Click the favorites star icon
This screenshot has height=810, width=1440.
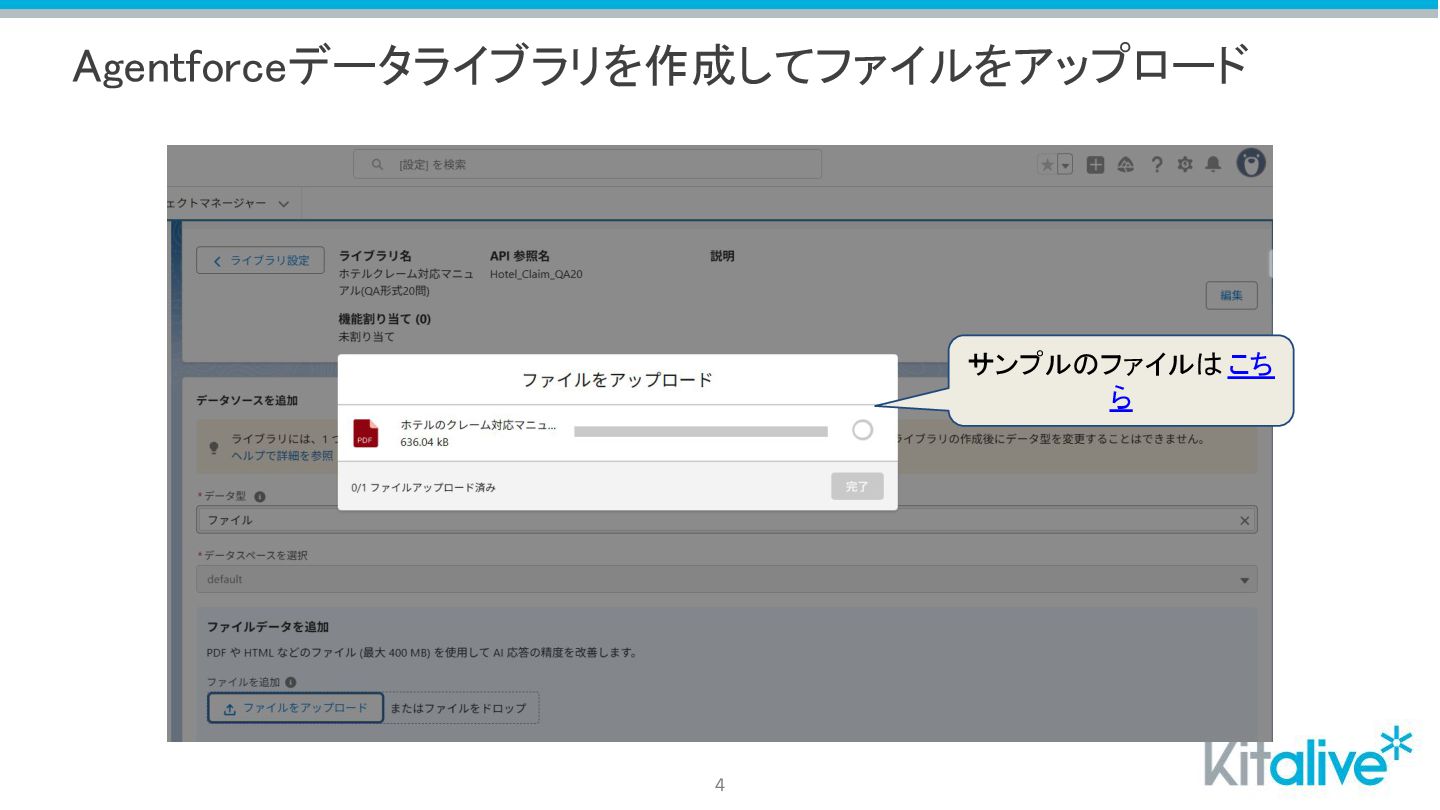[x=1047, y=165]
